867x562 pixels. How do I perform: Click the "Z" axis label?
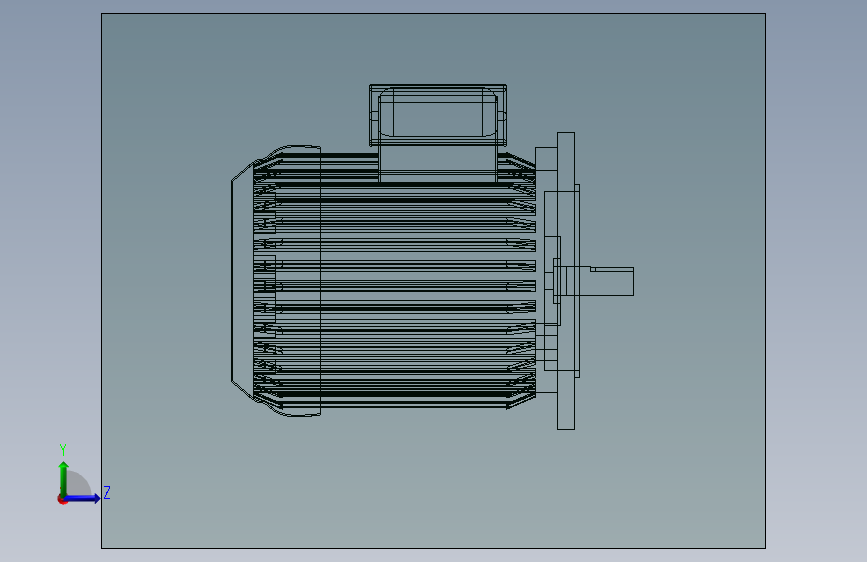107,492
